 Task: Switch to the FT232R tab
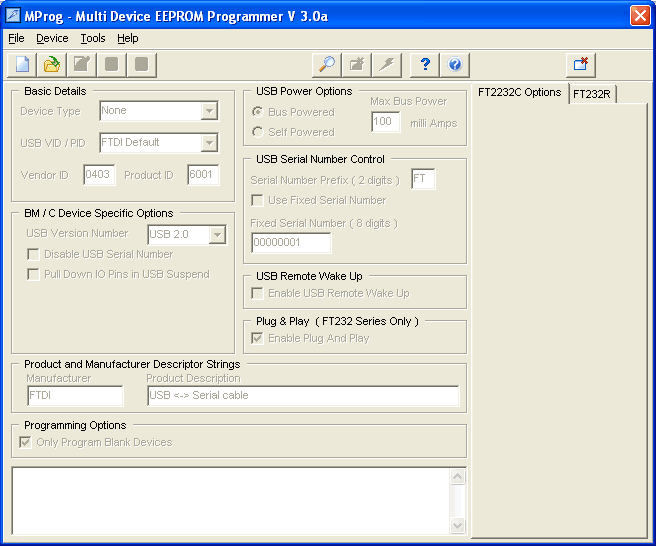pyautogui.click(x=592, y=94)
